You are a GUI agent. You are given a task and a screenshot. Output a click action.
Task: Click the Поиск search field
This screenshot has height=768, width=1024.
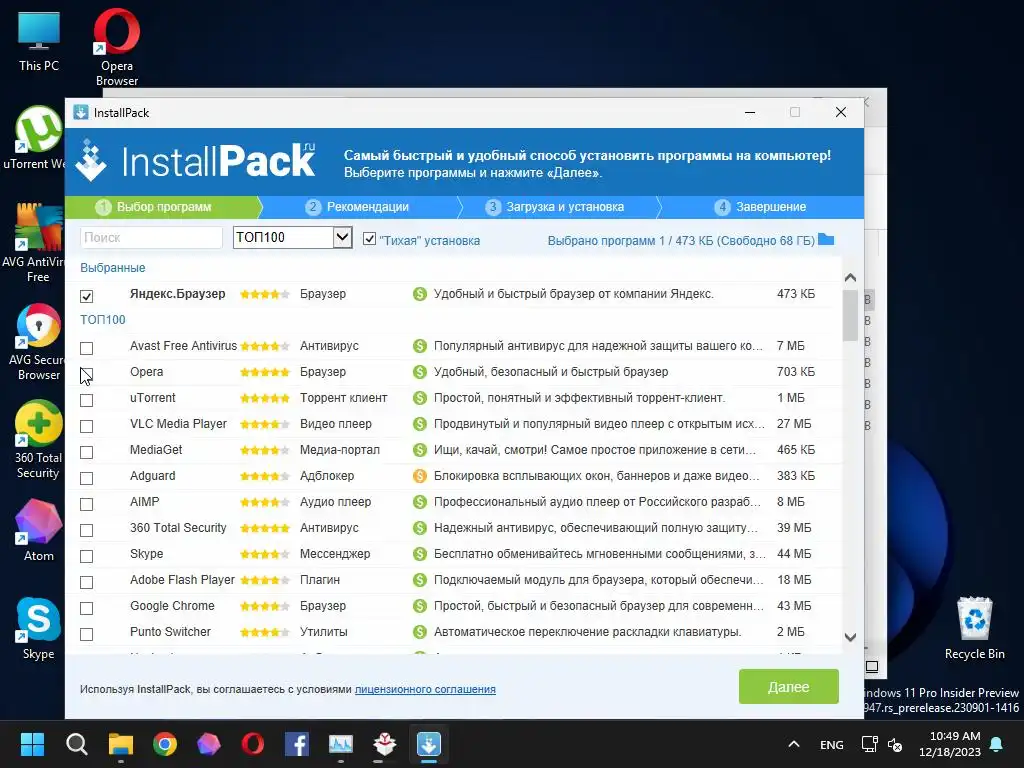(152, 237)
